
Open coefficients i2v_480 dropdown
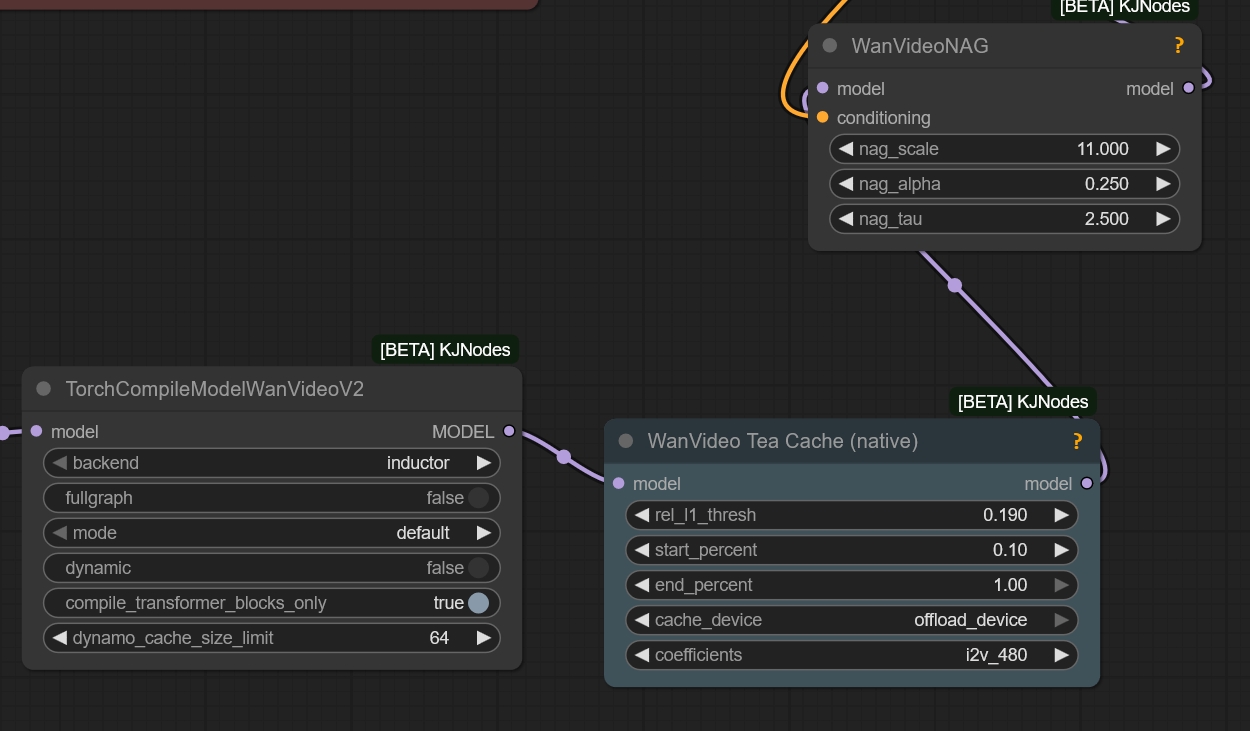coord(852,655)
